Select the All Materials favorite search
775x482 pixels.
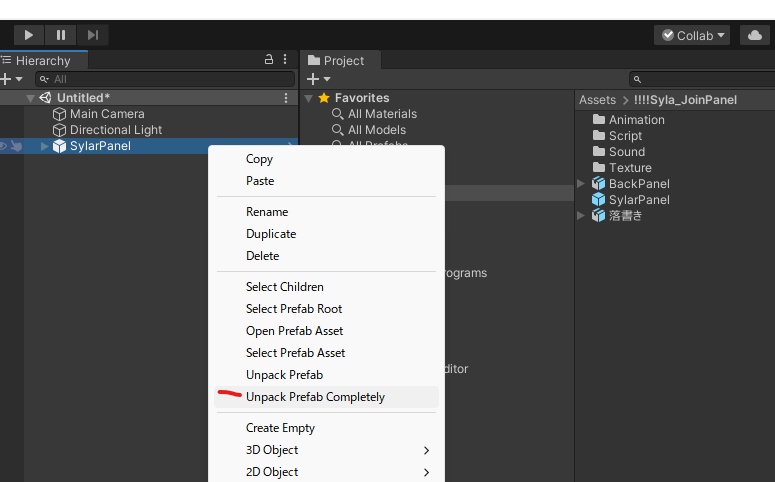click(x=382, y=114)
